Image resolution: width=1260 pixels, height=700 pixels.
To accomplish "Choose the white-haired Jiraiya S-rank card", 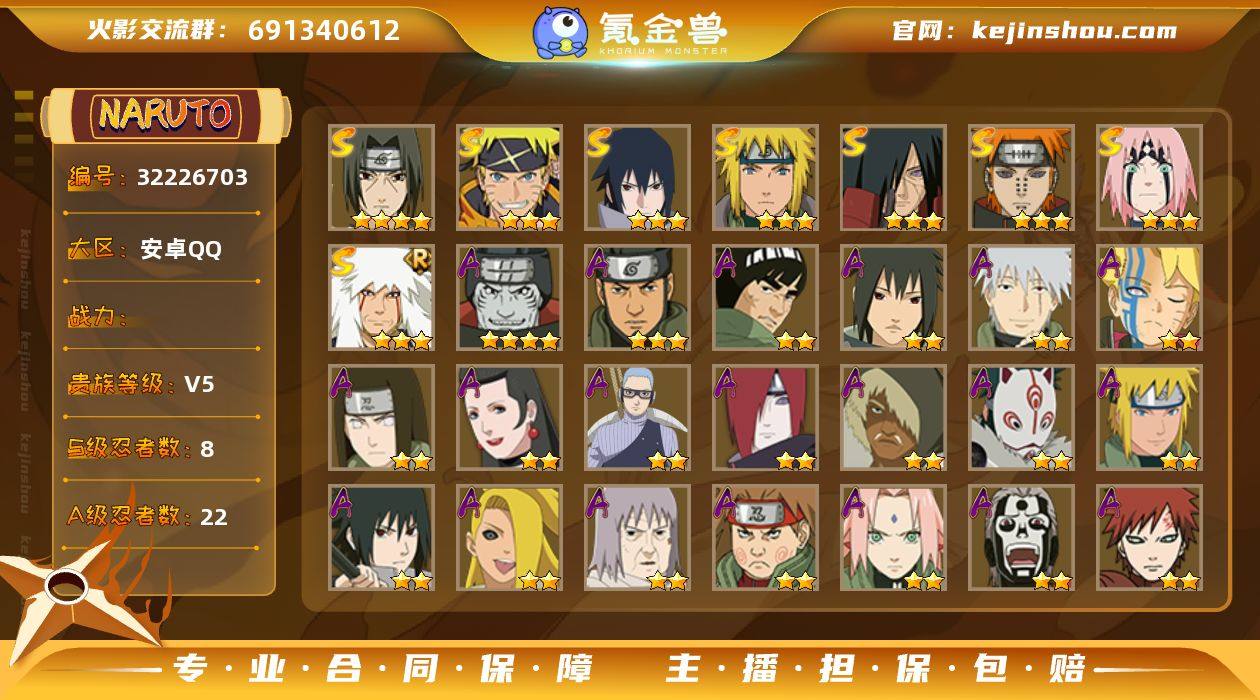I will tap(382, 298).
